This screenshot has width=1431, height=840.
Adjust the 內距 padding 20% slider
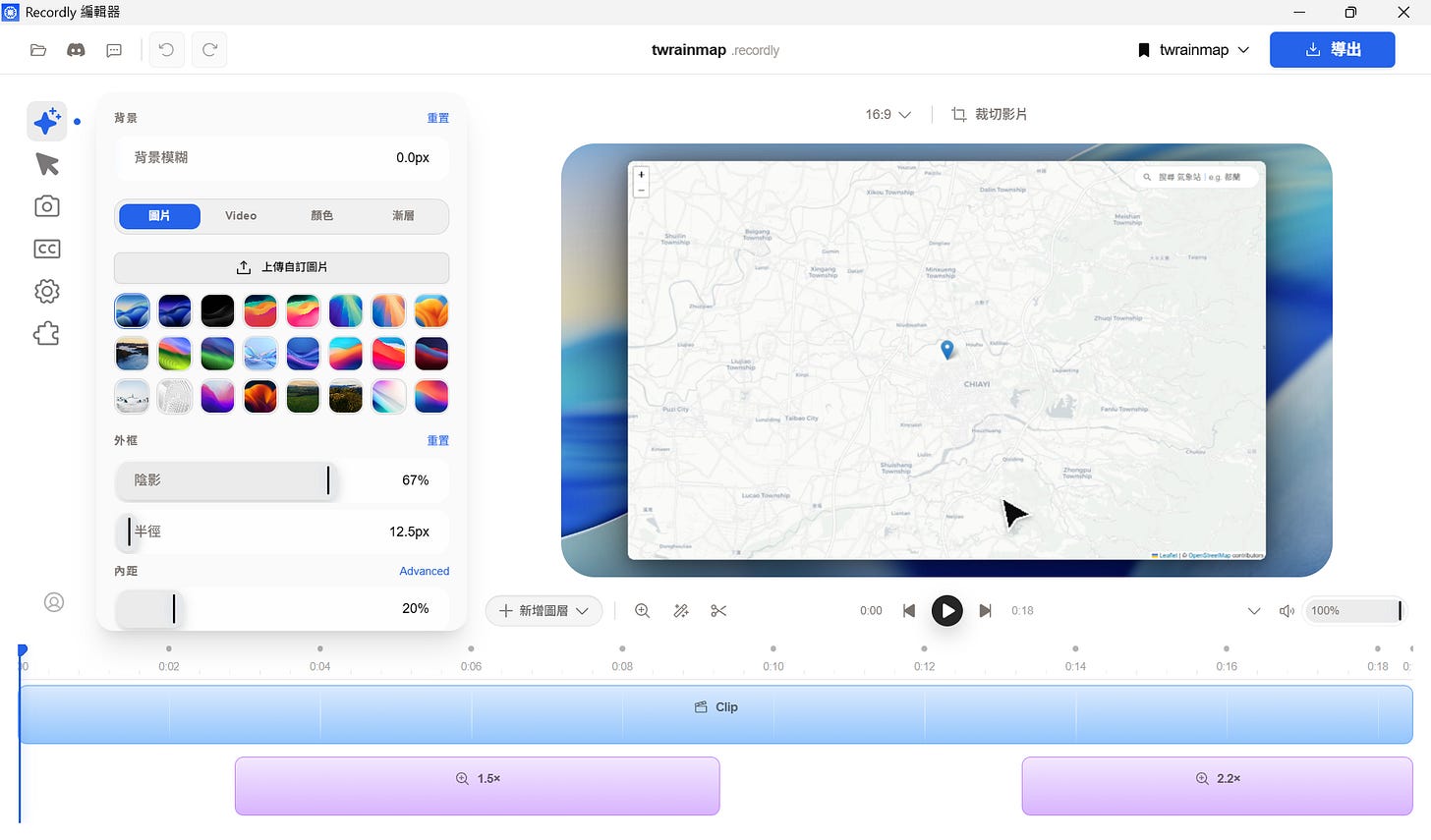click(282, 609)
